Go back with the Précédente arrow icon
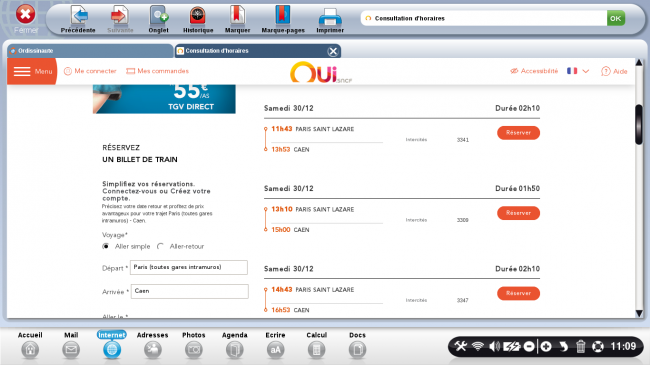The image size is (650, 365). [x=79, y=16]
